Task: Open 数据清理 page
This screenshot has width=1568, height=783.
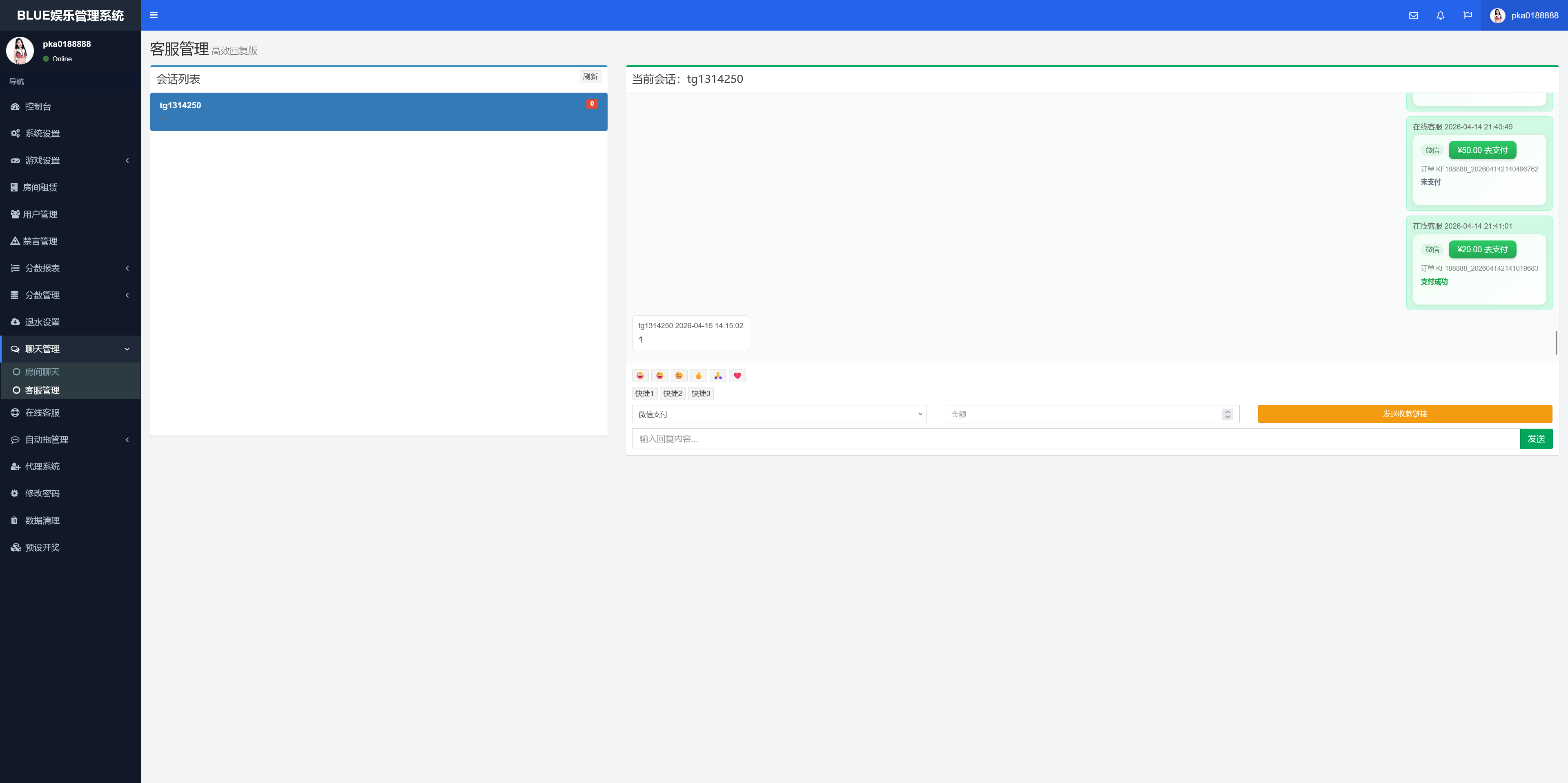Action: (70, 520)
